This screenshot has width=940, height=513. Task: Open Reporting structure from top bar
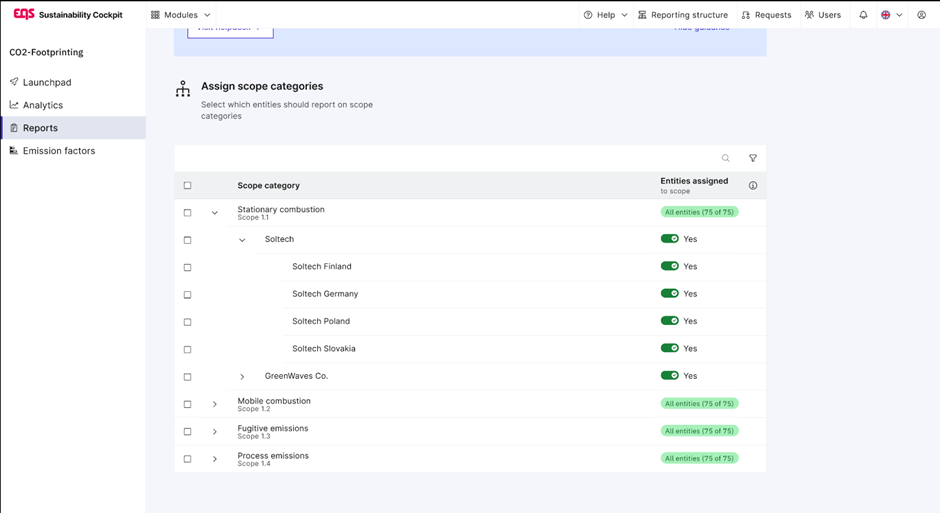682,15
